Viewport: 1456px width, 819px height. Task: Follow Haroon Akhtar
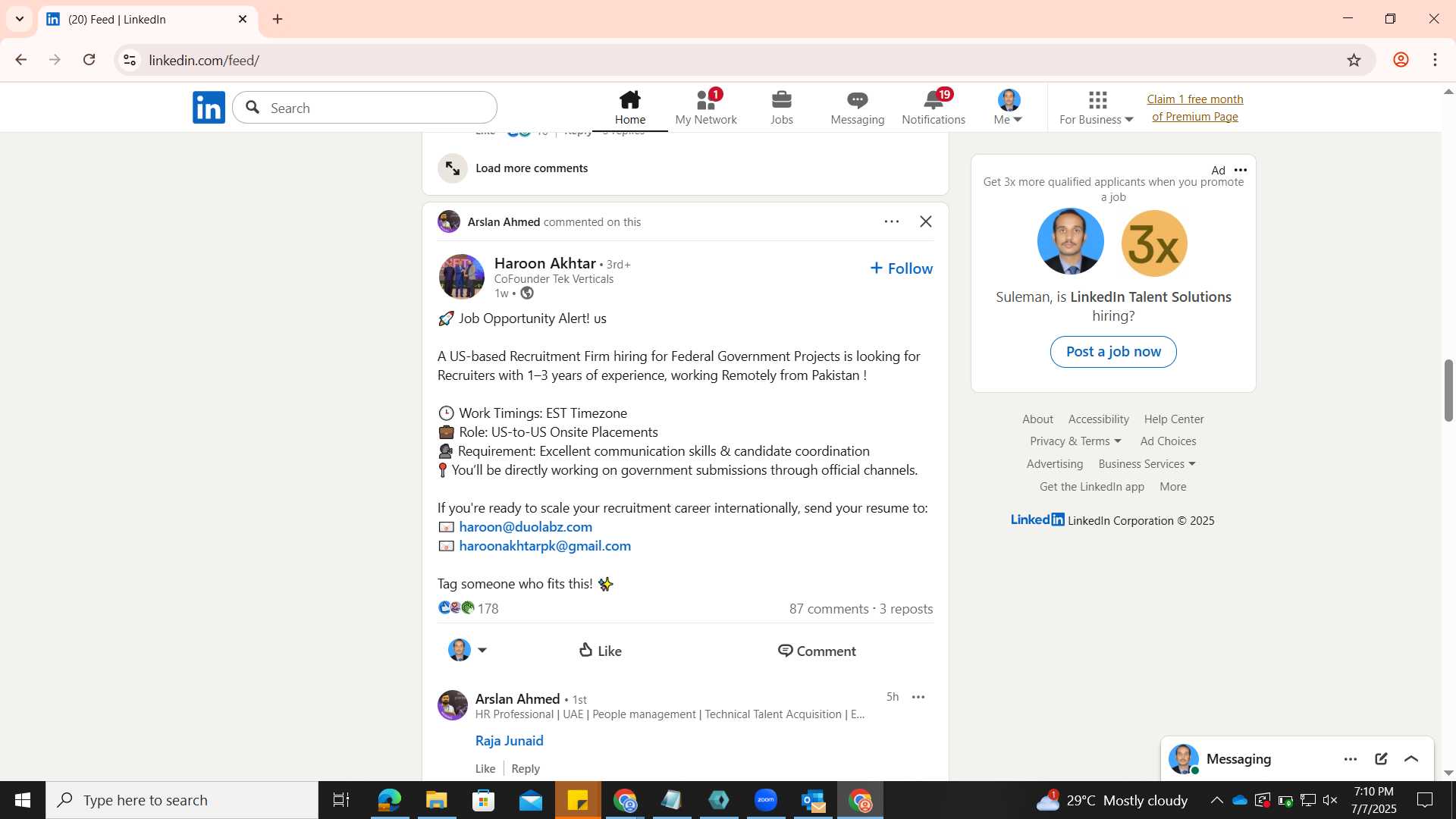(x=902, y=268)
